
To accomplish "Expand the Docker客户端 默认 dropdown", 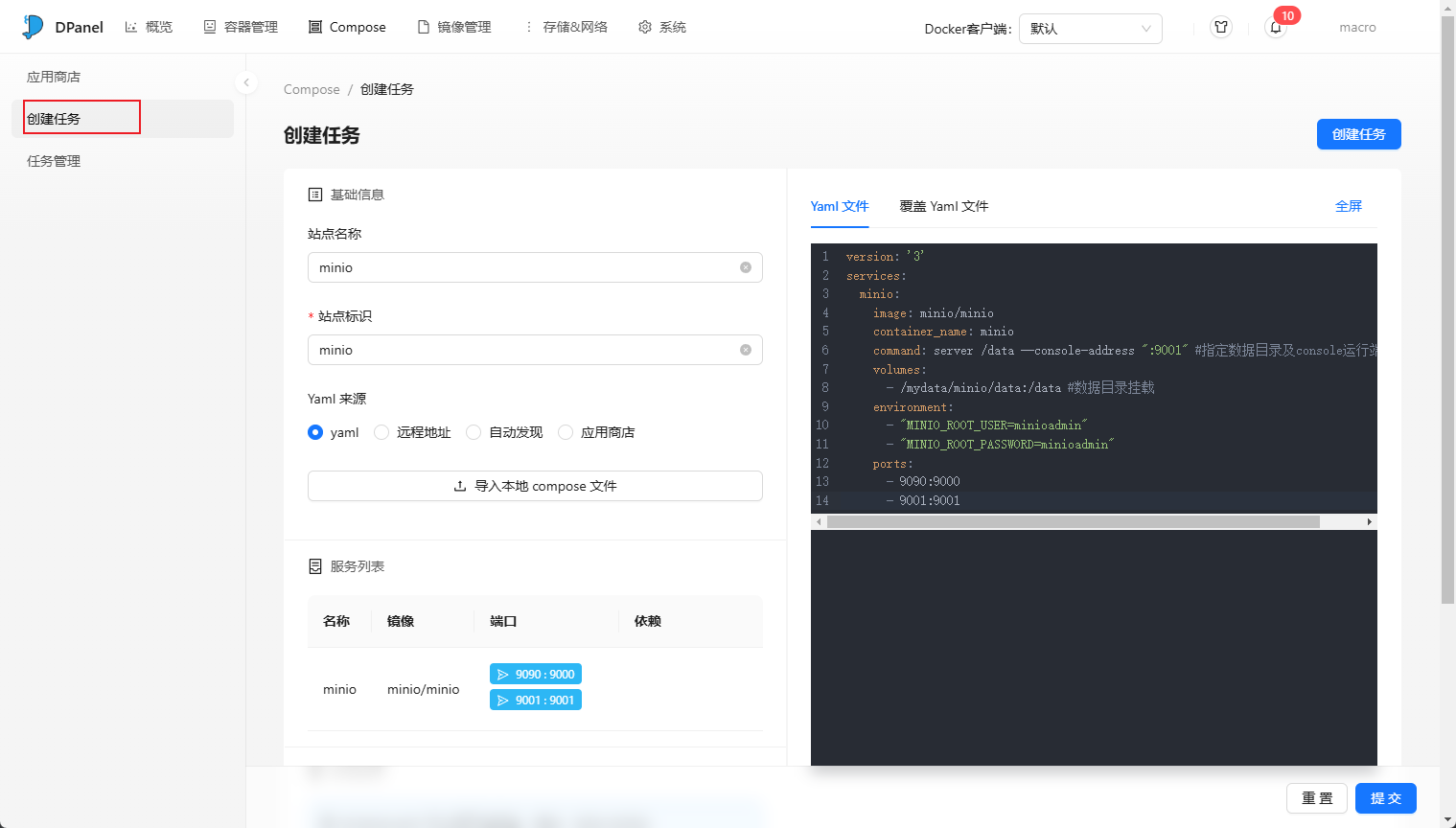I will (1091, 29).
